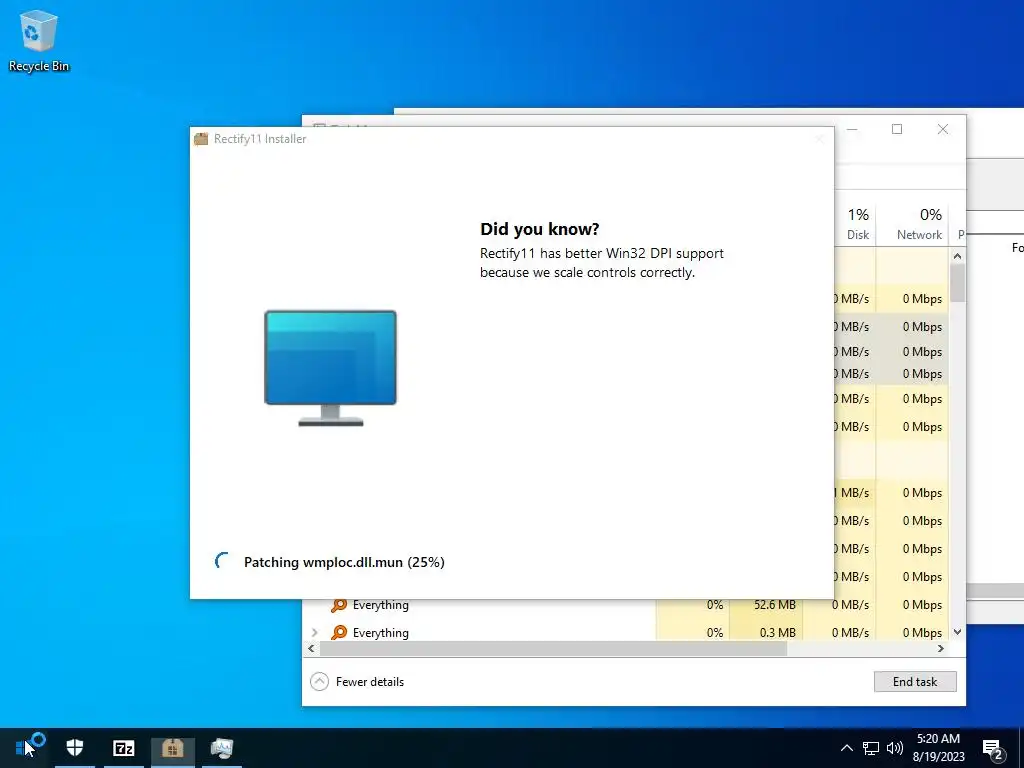Click Task Manager horizontal scroll left arrow
1024x768 pixels.
click(x=312, y=648)
